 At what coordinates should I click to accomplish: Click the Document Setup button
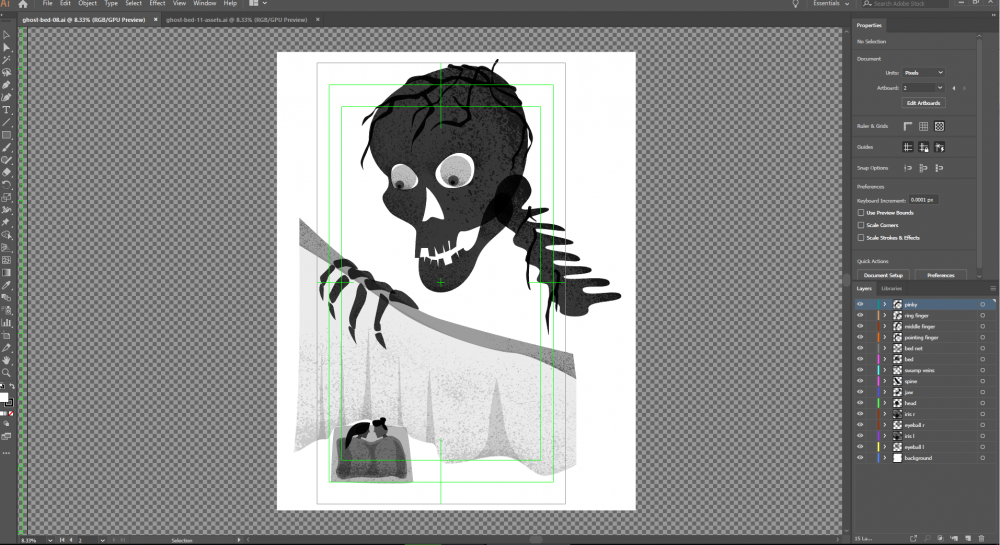(x=883, y=275)
